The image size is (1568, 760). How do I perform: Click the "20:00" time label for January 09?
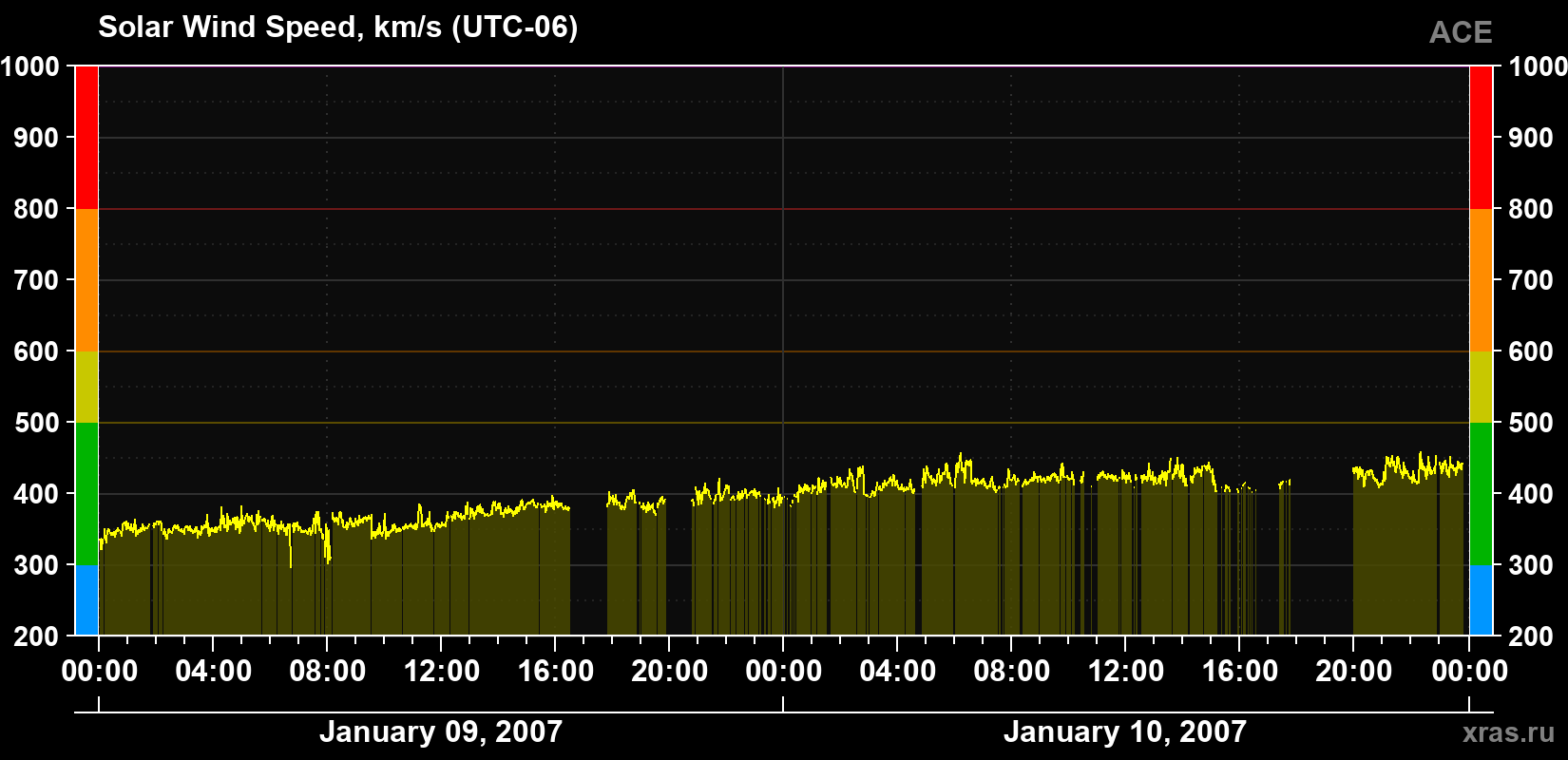tap(670, 672)
